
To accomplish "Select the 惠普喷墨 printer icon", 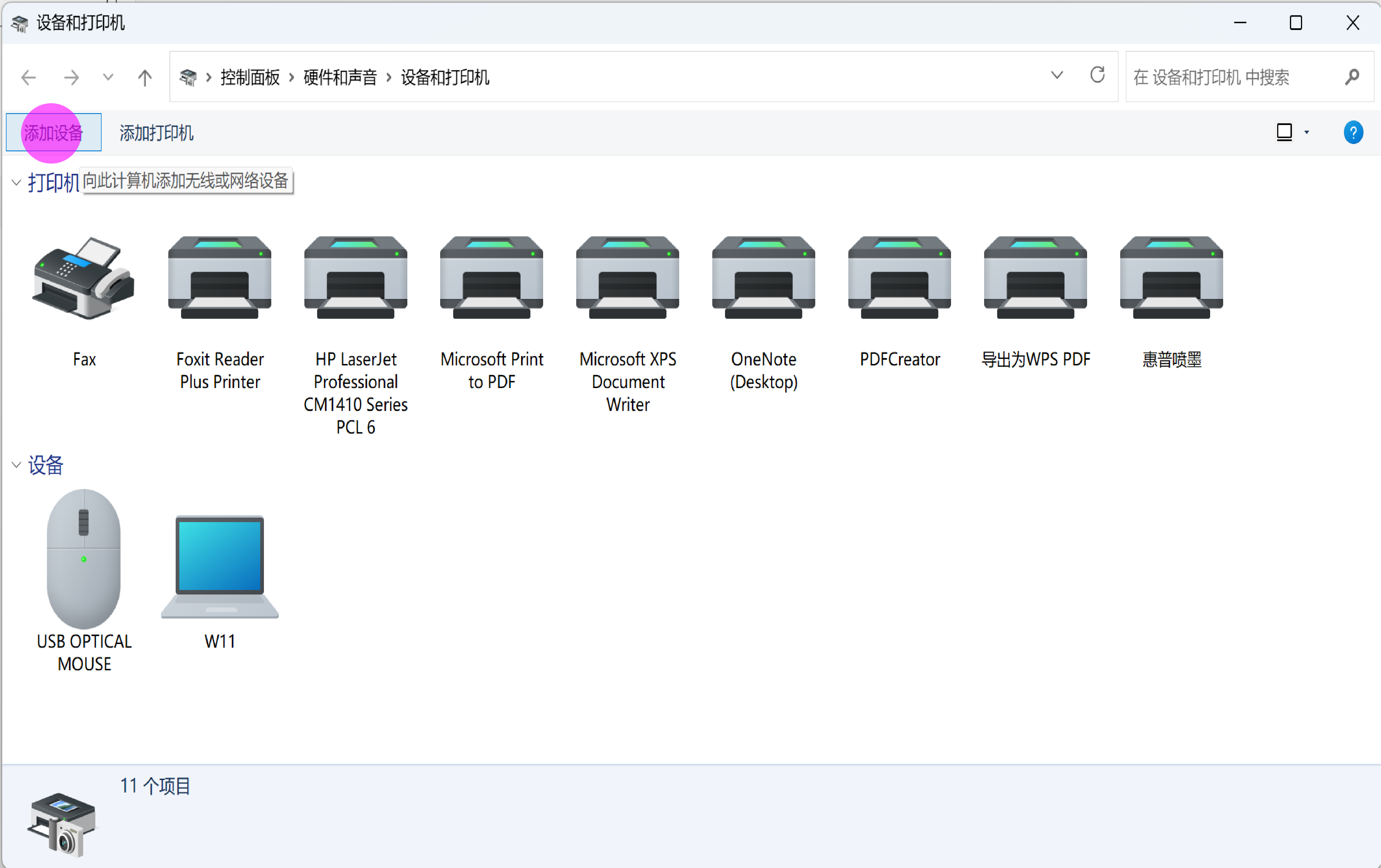I will pyautogui.click(x=1171, y=278).
